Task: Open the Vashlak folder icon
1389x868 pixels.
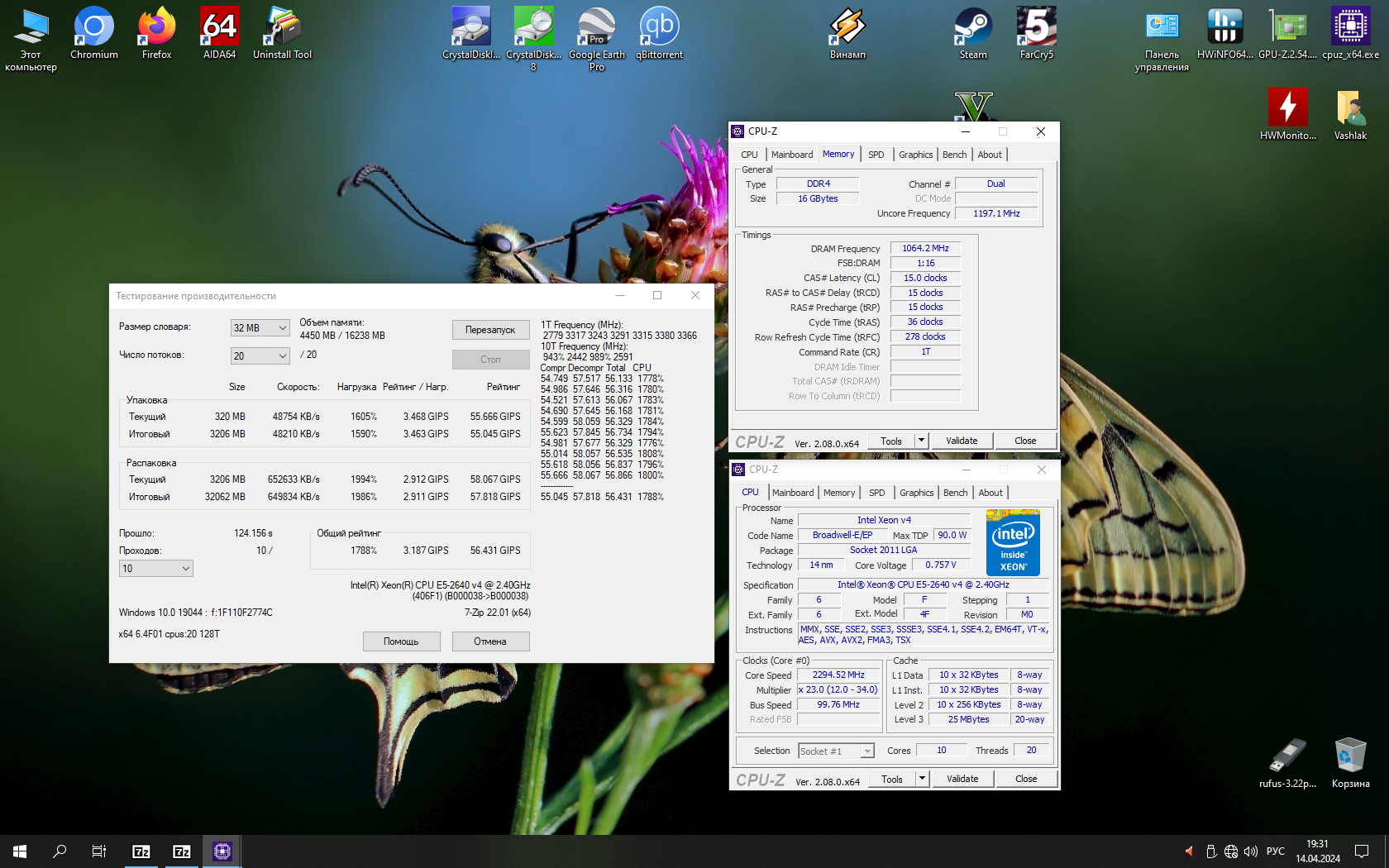Action: pos(1350,114)
